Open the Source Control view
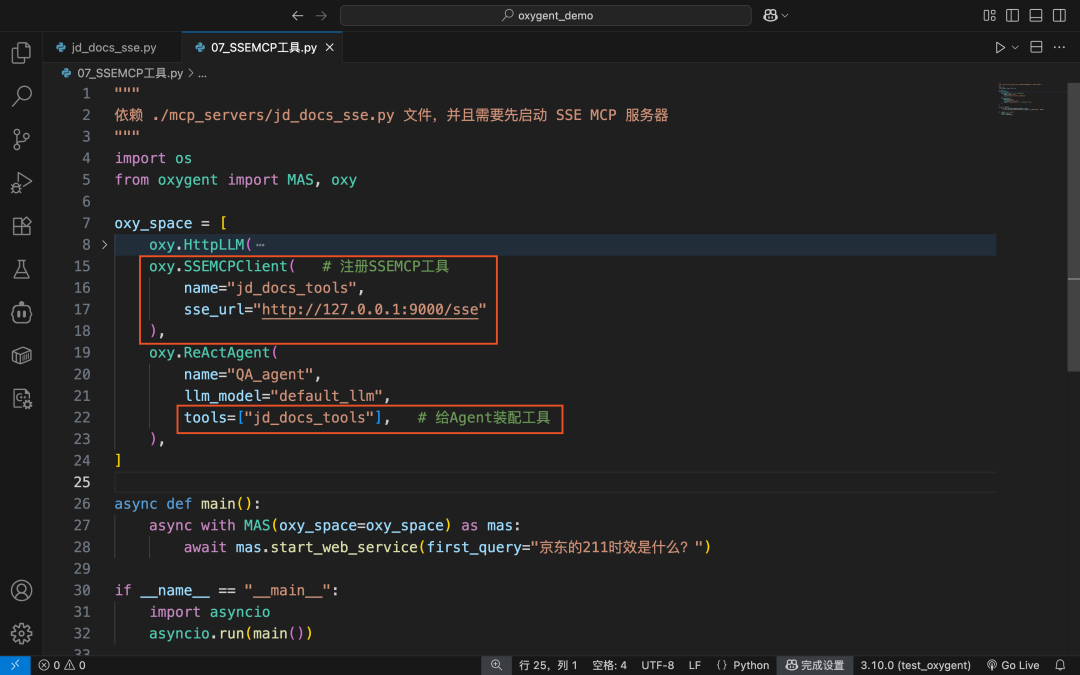Image resolution: width=1080 pixels, height=675 pixels. click(21, 140)
